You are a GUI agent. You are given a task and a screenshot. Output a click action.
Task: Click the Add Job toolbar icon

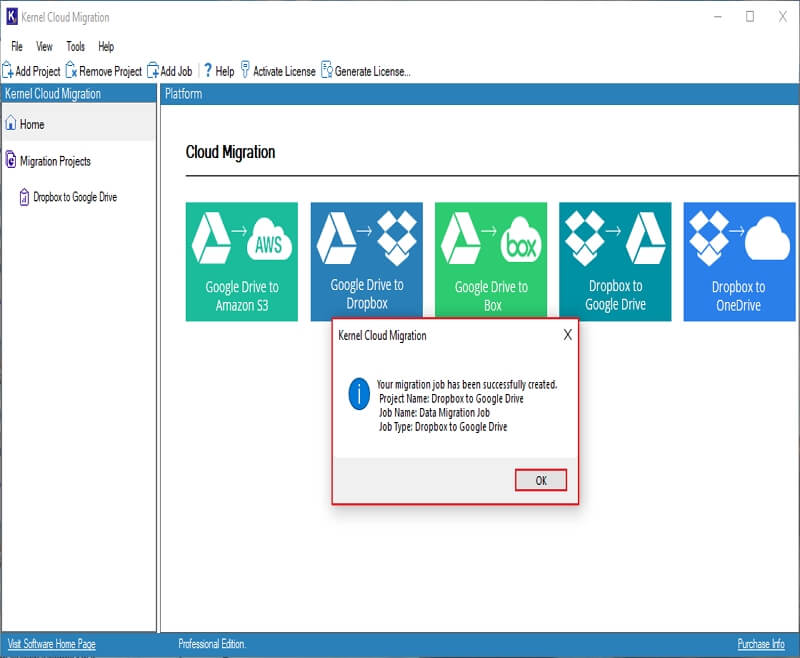coord(153,70)
